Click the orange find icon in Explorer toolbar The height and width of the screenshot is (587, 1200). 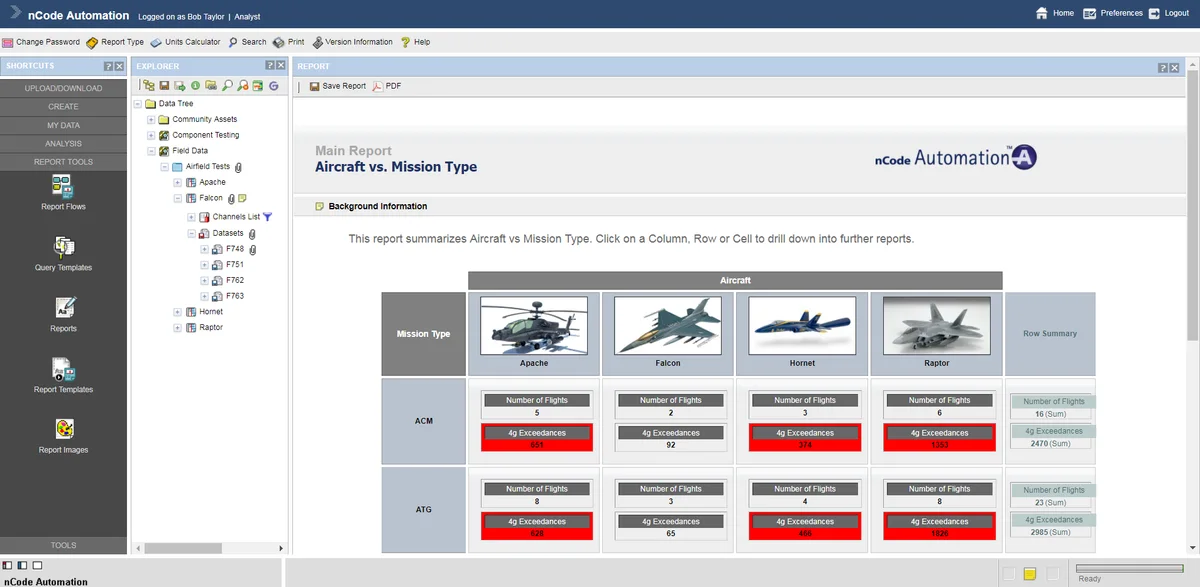(x=243, y=86)
